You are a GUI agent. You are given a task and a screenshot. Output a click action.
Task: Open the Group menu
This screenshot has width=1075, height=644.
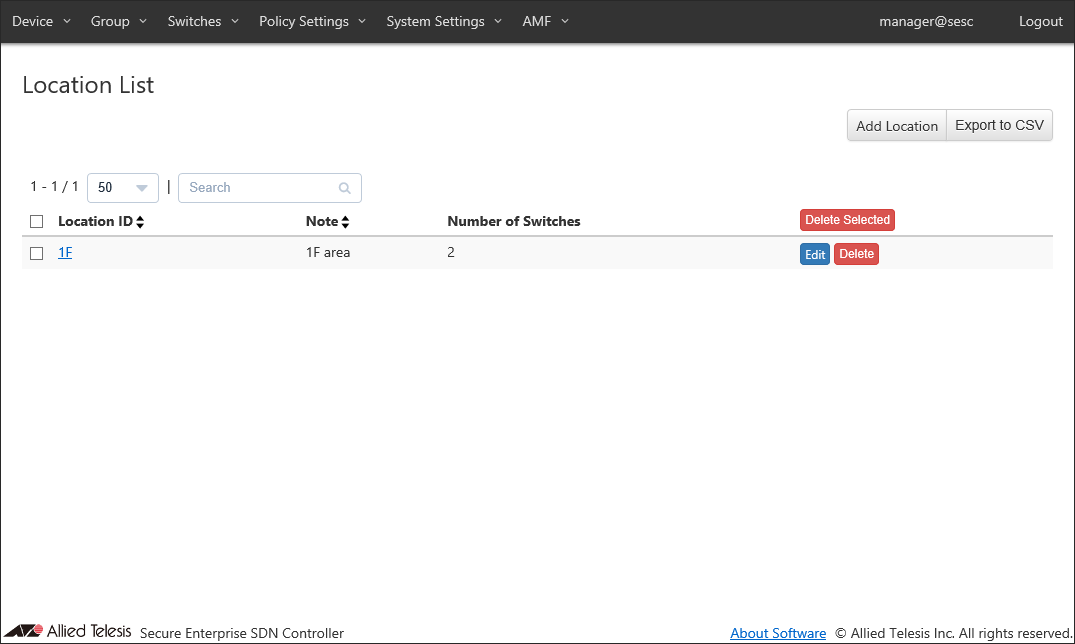pyautogui.click(x=119, y=21)
